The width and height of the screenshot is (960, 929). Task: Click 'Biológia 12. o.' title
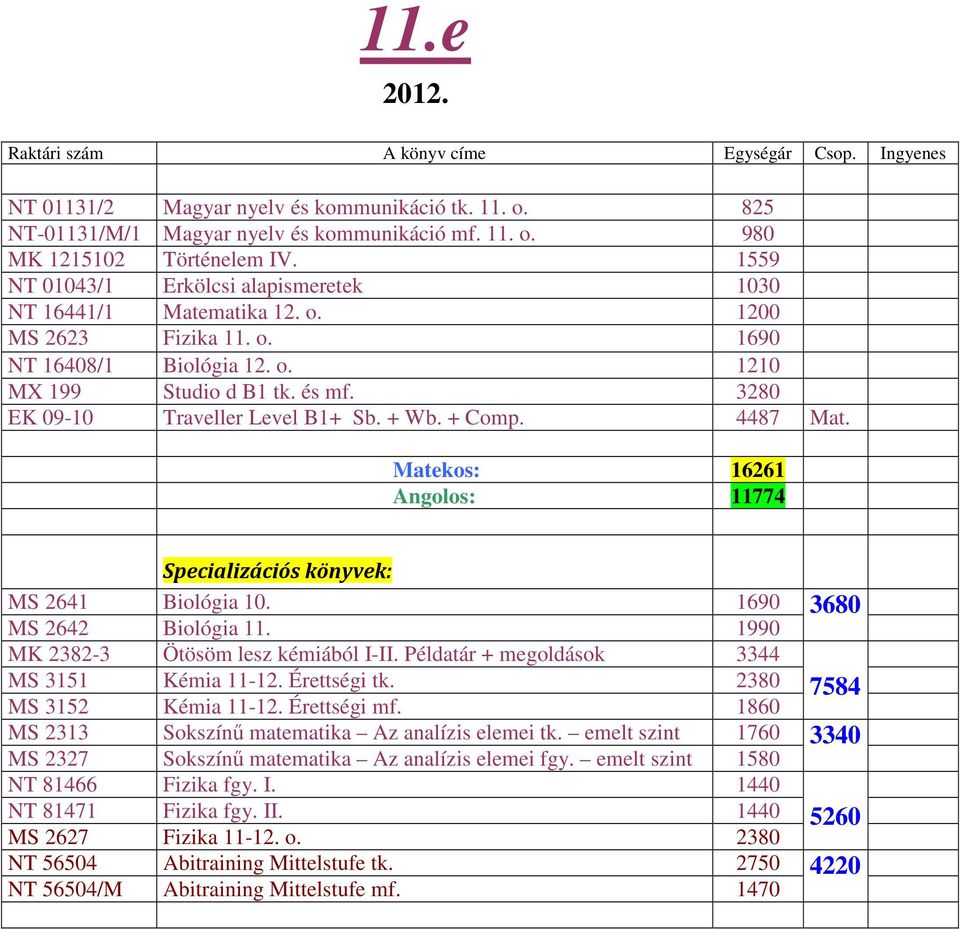[x=227, y=366]
